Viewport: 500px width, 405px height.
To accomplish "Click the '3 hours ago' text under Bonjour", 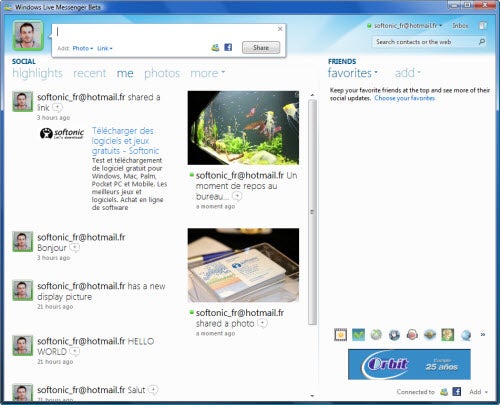I will [54, 258].
